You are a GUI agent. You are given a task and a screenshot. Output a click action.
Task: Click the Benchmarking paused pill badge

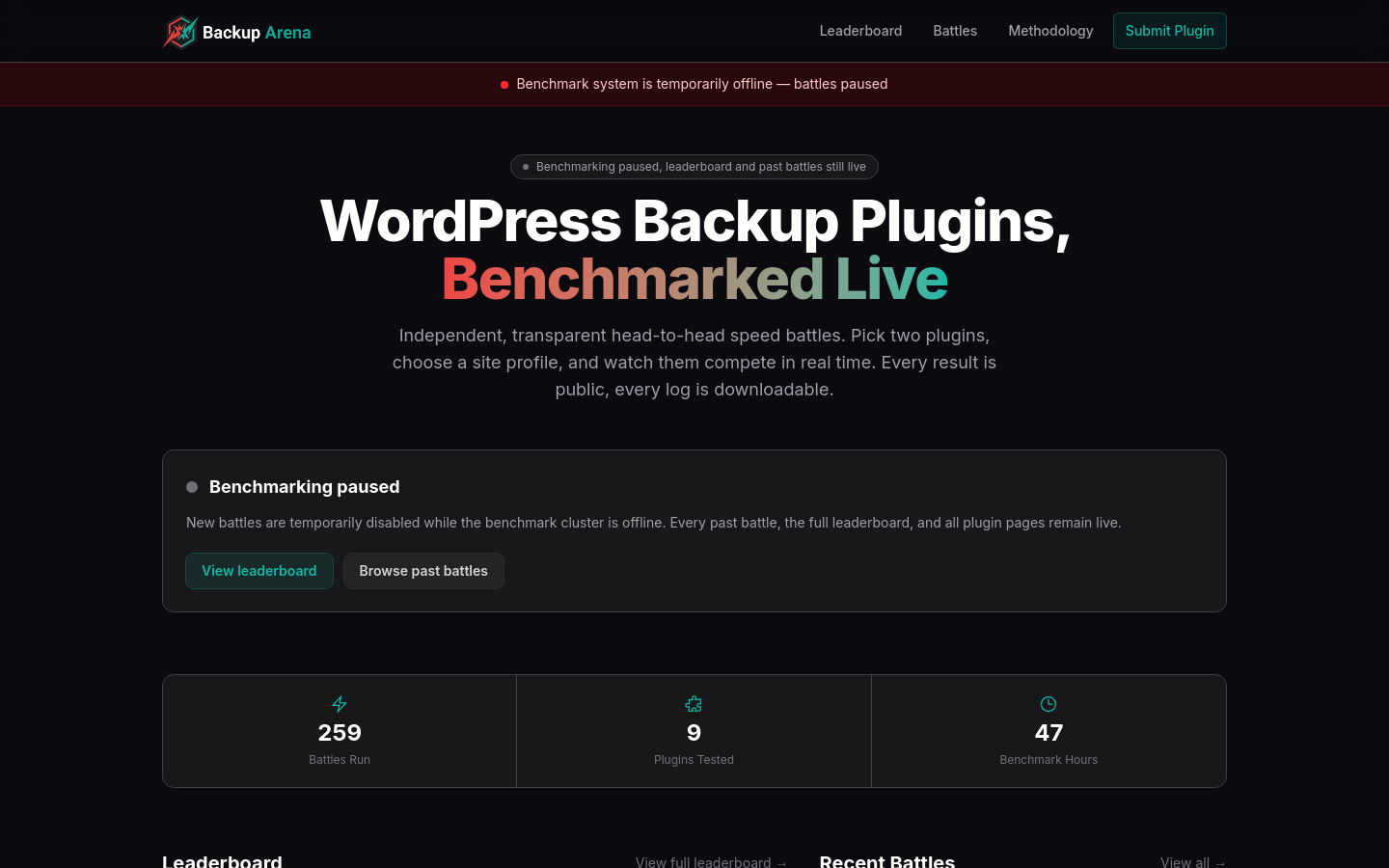694,167
